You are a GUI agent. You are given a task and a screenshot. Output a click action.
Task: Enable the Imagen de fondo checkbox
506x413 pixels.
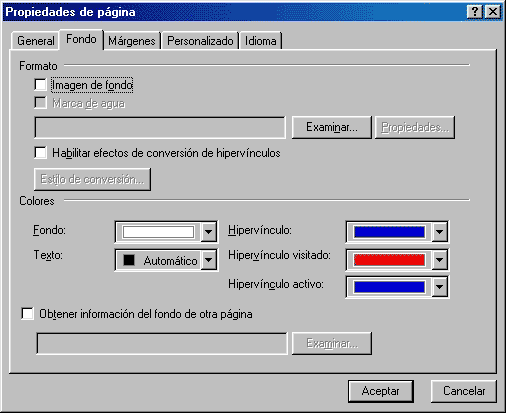(x=40, y=85)
